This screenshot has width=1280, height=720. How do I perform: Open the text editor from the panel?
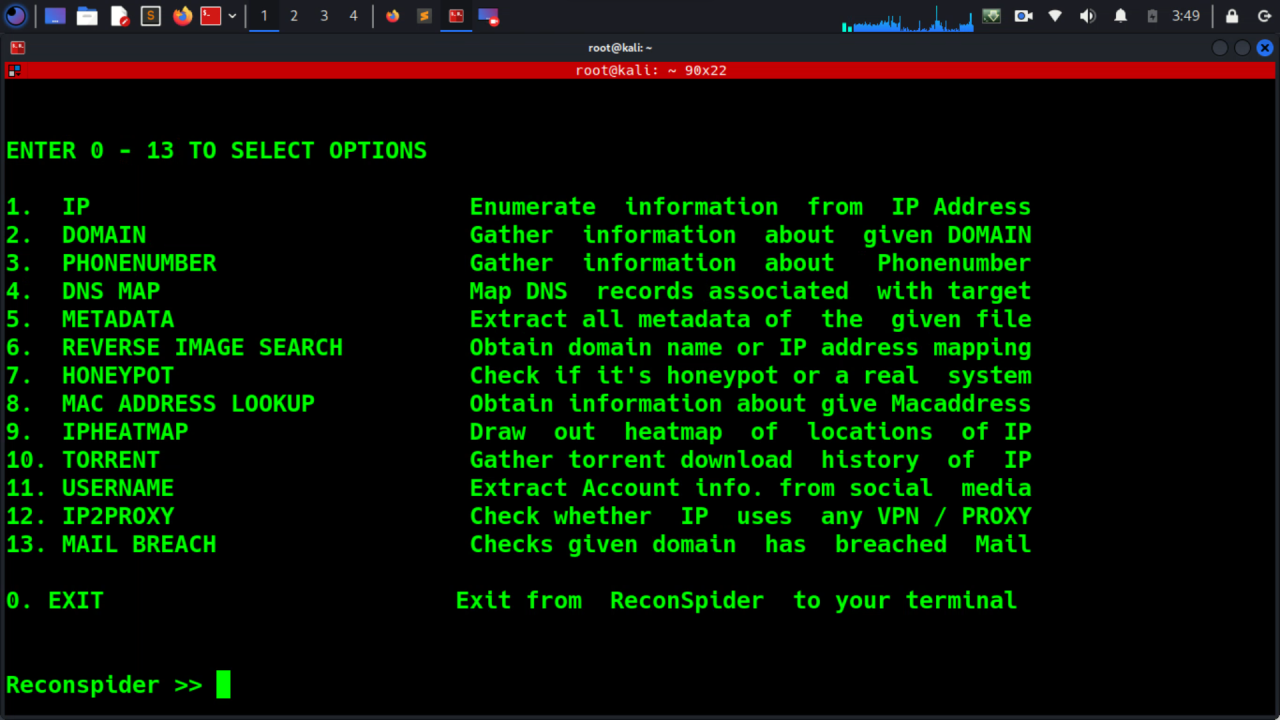click(121, 15)
